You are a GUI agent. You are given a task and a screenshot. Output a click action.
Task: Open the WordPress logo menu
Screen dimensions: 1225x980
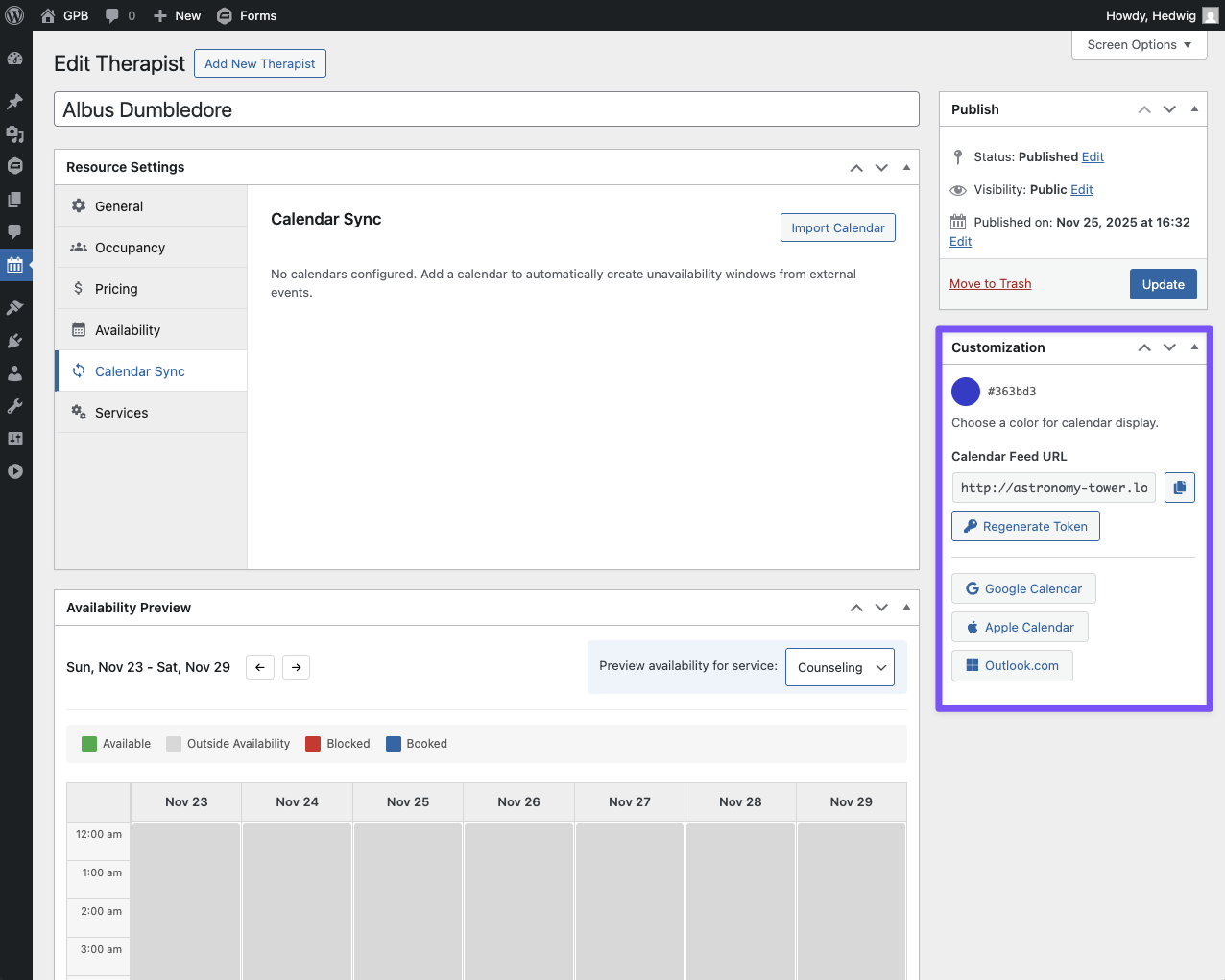point(15,15)
